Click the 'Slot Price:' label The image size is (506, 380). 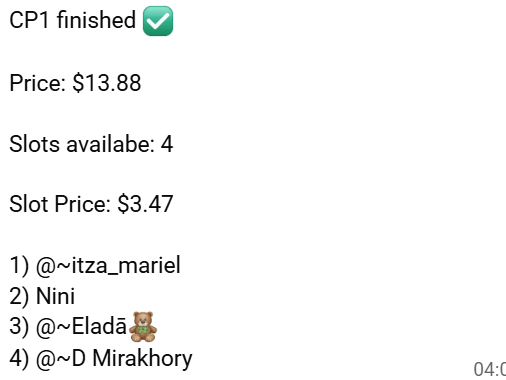(x=60, y=204)
